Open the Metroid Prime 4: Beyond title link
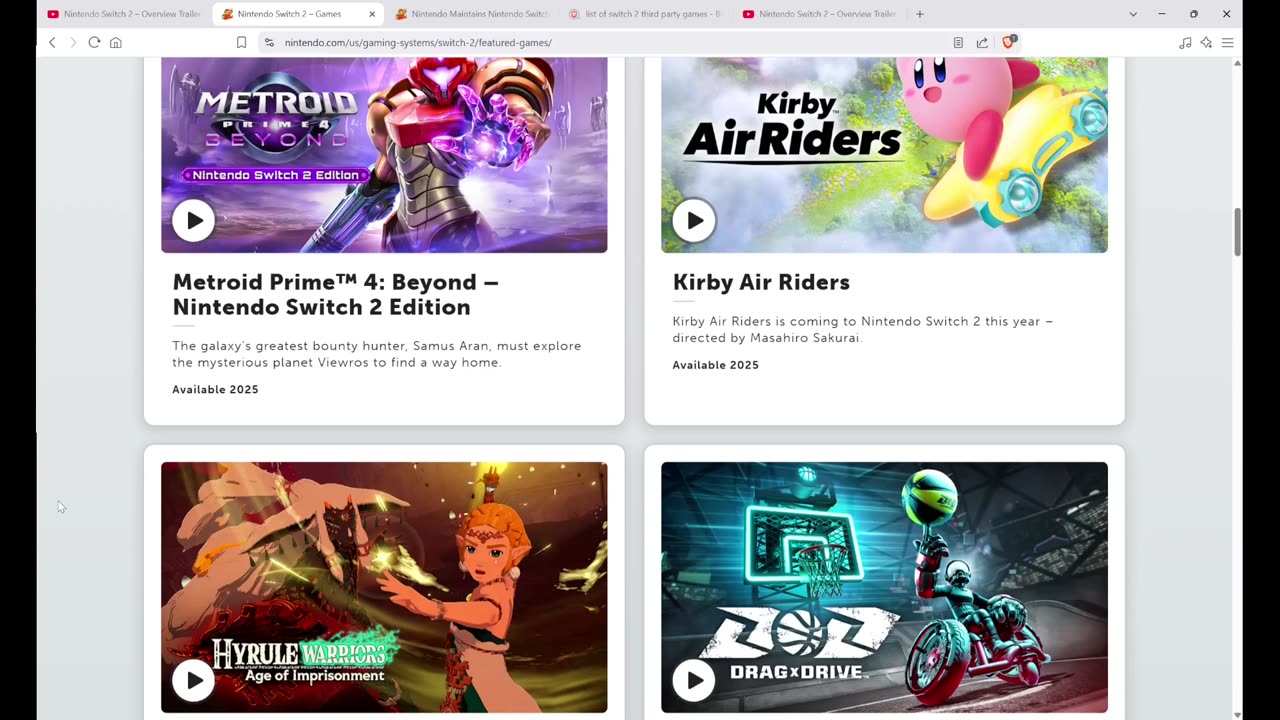 [335, 294]
